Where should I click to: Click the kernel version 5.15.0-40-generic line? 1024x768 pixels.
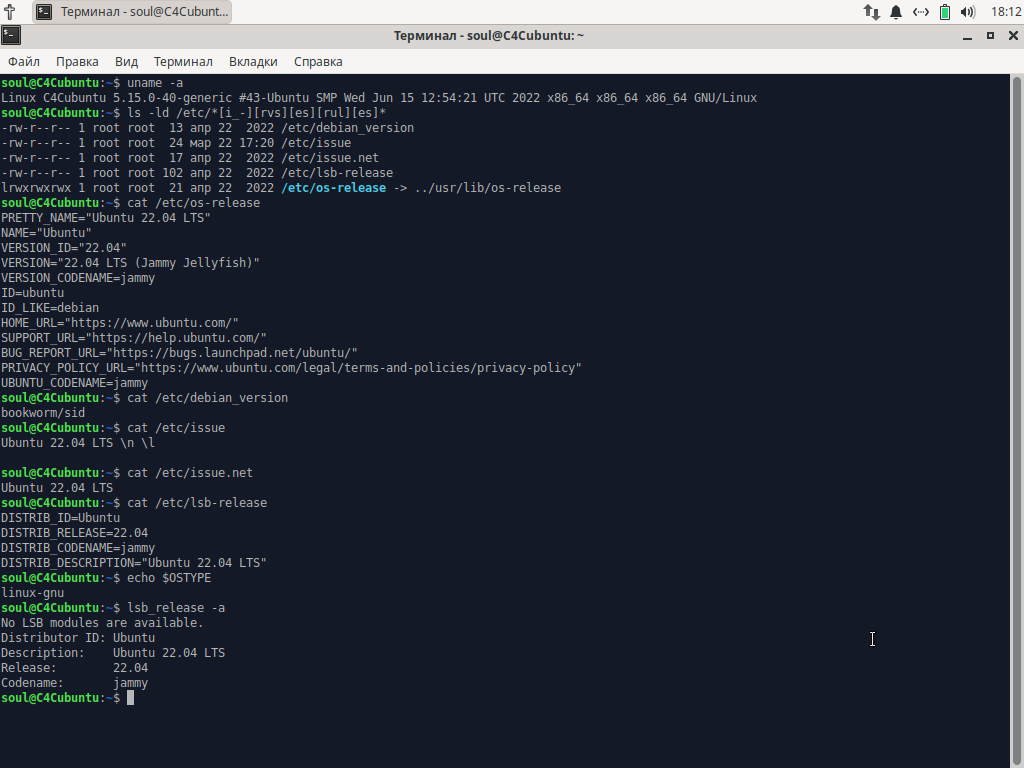pyautogui.click(x=379, y=98)
